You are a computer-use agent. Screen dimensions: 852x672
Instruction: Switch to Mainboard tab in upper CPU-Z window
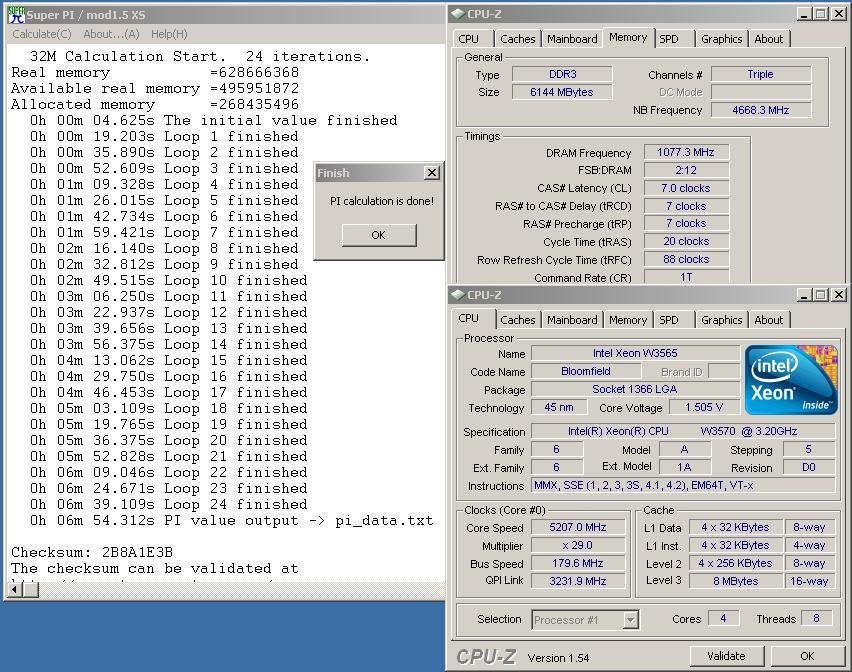coord(572,39)
